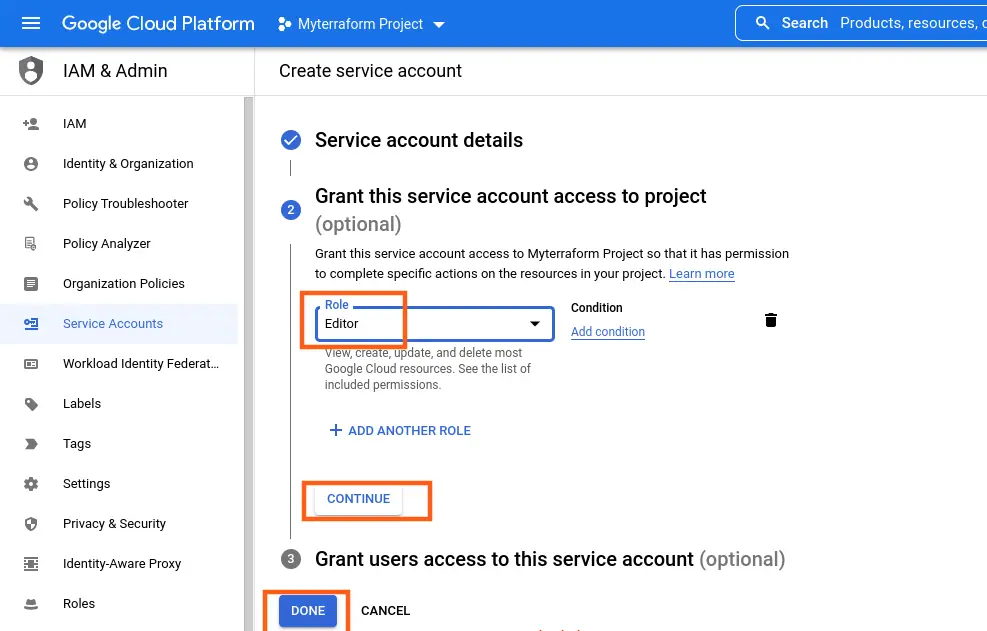Select the Identity-Aware Proxy icon
The width and height of the screenshot is (987, 631).
(x=33, y=563)
